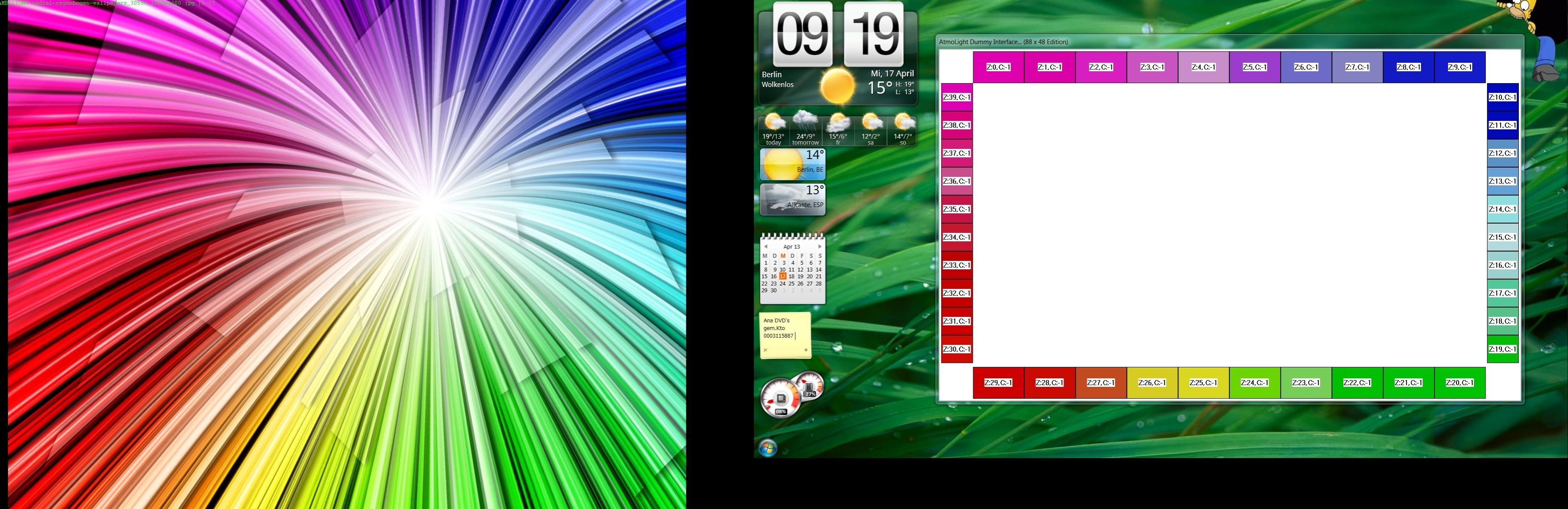The height and width of the screenshot is (509, 1568).
Task: Add a new sticky note with plus icon
Action: pos(806,350)
